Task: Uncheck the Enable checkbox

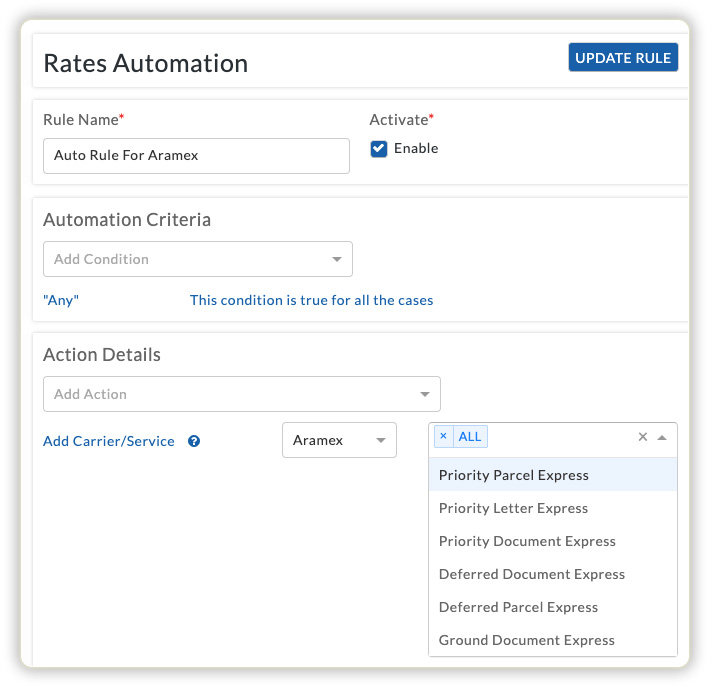Action: coord(379,149)
